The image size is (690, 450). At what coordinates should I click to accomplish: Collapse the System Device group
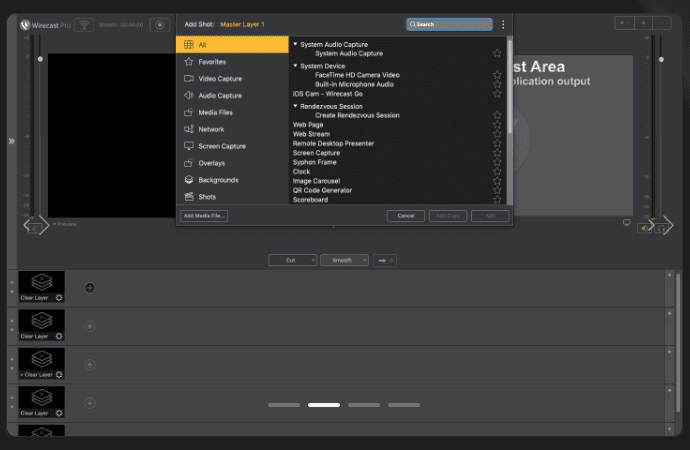click(295, 66)
